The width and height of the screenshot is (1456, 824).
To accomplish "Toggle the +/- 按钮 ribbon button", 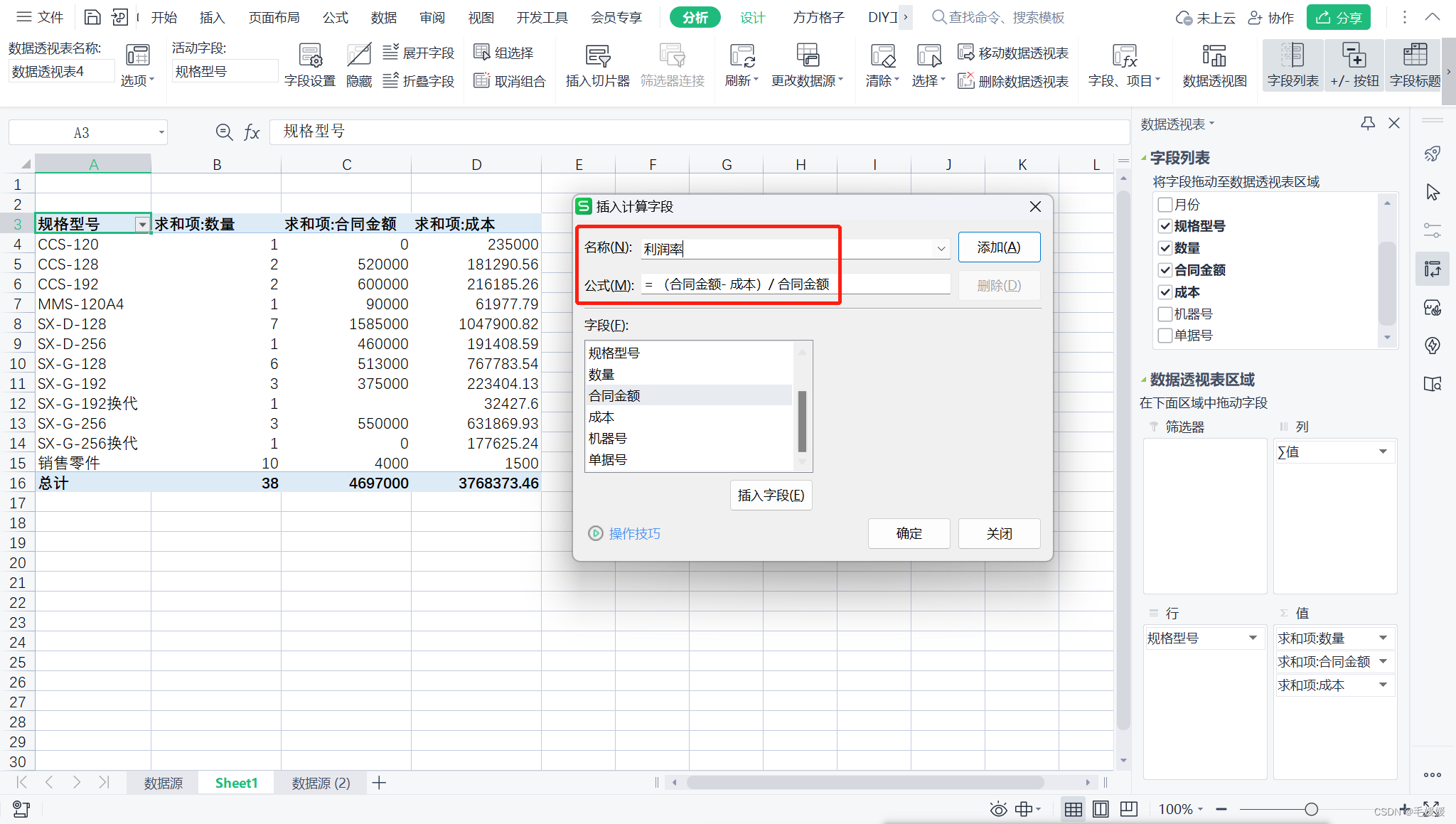I will click(x=1354, y=65).
